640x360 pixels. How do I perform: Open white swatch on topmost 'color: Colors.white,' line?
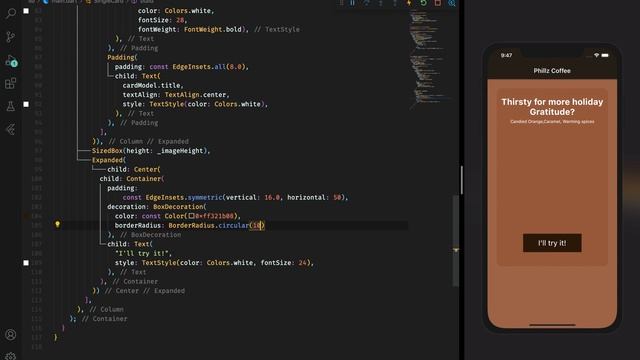pos(26,11)
